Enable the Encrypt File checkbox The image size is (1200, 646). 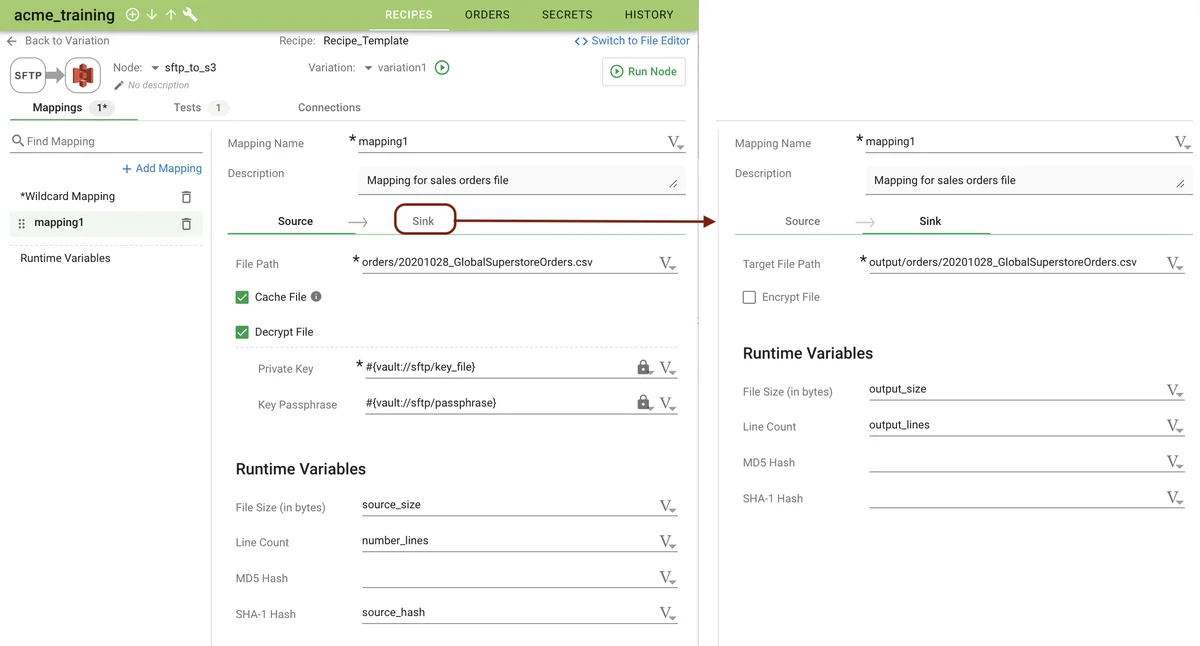(x=749, y=297)
